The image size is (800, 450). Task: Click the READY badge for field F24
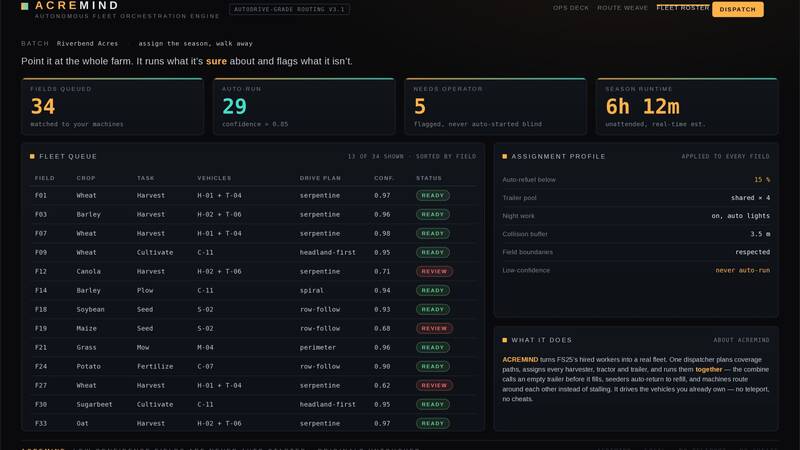(x=433, y=366)
